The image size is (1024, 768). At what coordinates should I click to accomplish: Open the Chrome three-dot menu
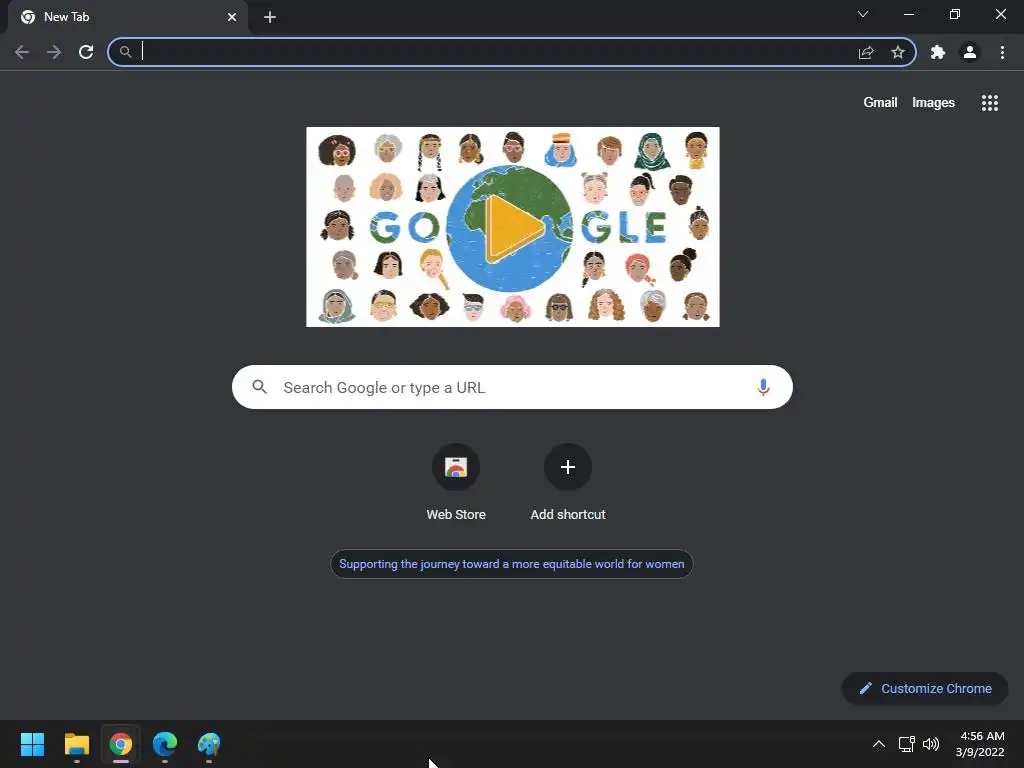click(1002, 52)
